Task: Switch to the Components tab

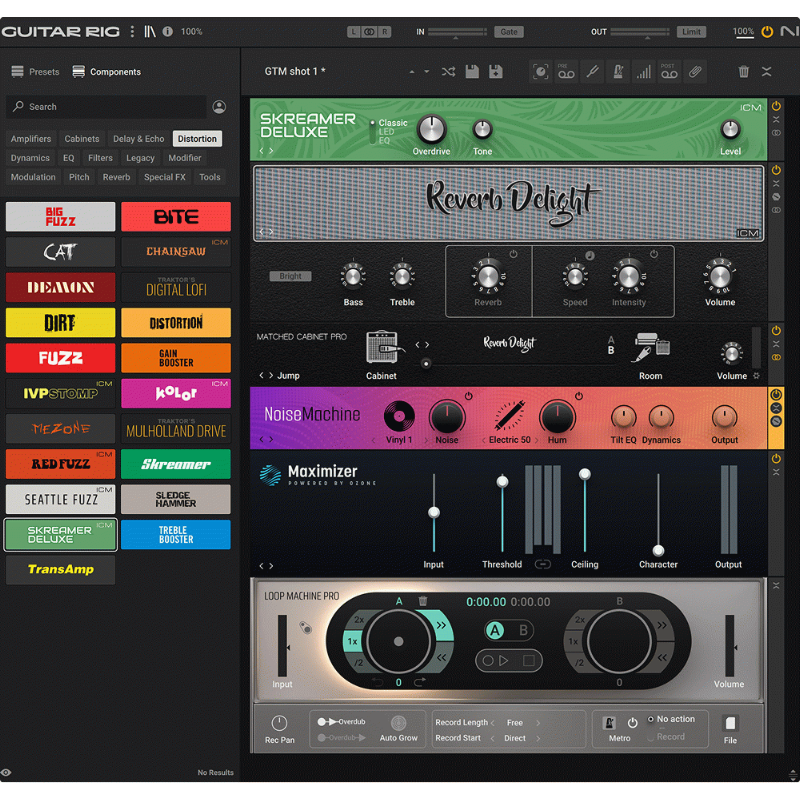Action: point(107,72)
